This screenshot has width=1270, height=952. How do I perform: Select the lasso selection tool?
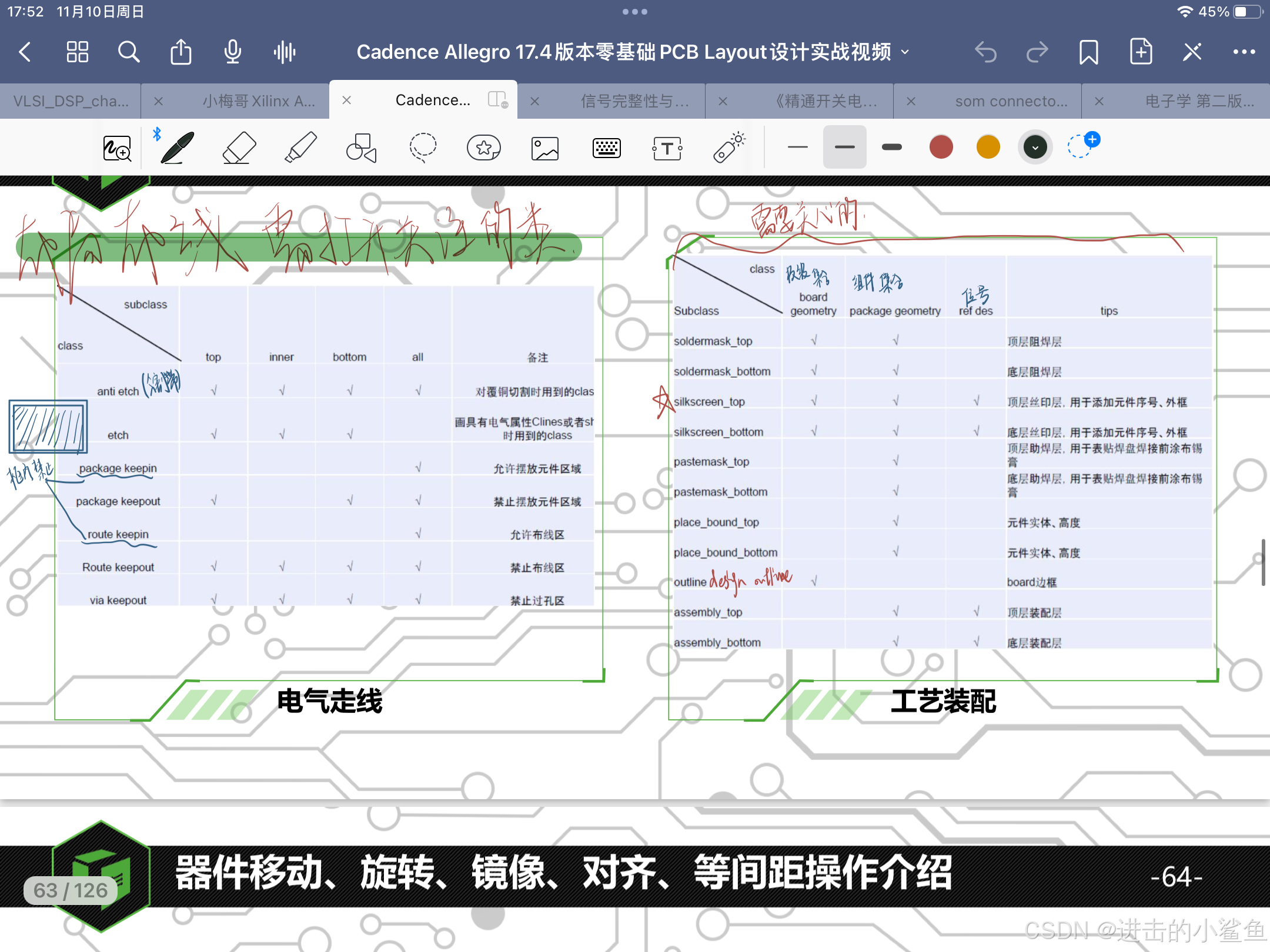click(x=423, y=148)
